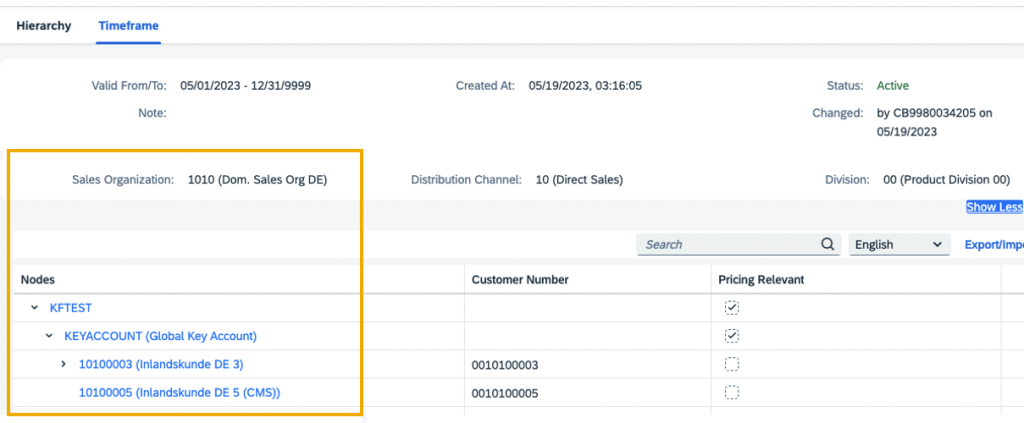1024x423 pixels.
Task: Enable Pricing Relevant for customer 0010100003
Action: tap(732, 364)
